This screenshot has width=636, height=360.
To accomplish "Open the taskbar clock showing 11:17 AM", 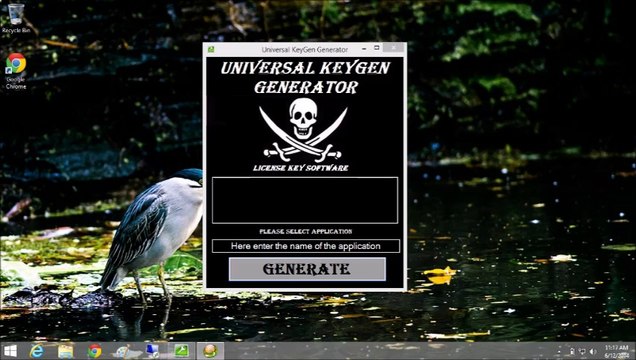I will tap(616, 351).
